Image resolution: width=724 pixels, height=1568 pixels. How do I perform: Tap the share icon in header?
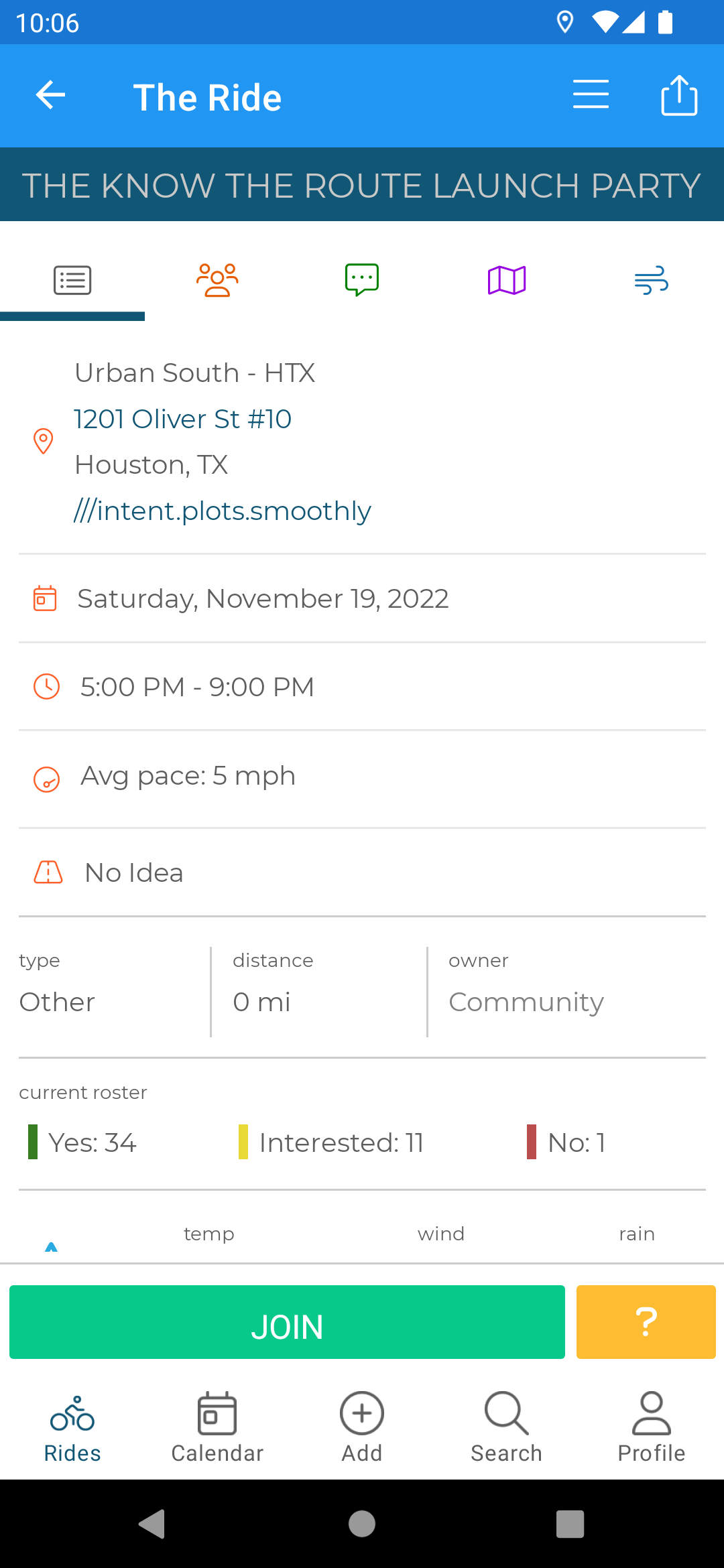pyautogui.click(x=679, y=95)
